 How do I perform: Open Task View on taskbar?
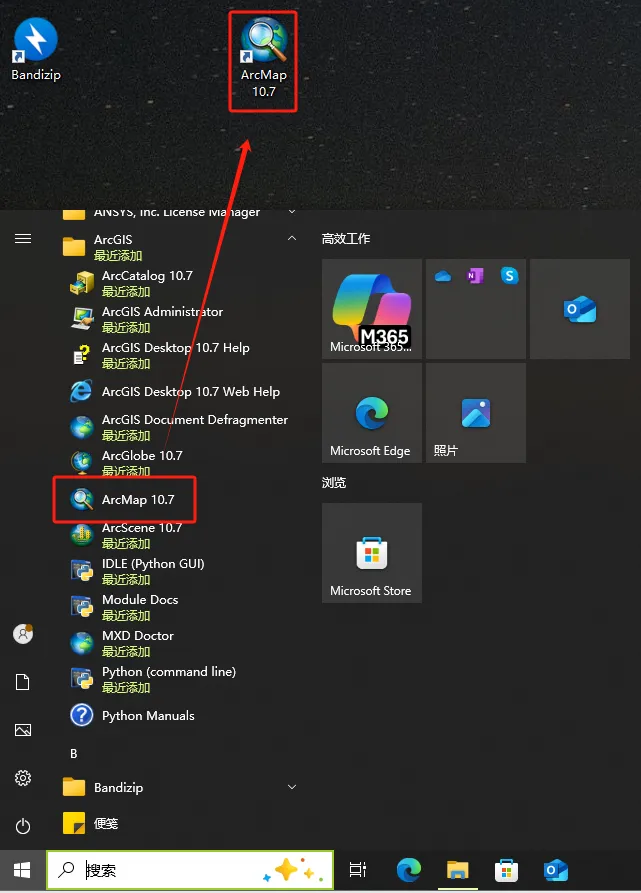point(358,870)
